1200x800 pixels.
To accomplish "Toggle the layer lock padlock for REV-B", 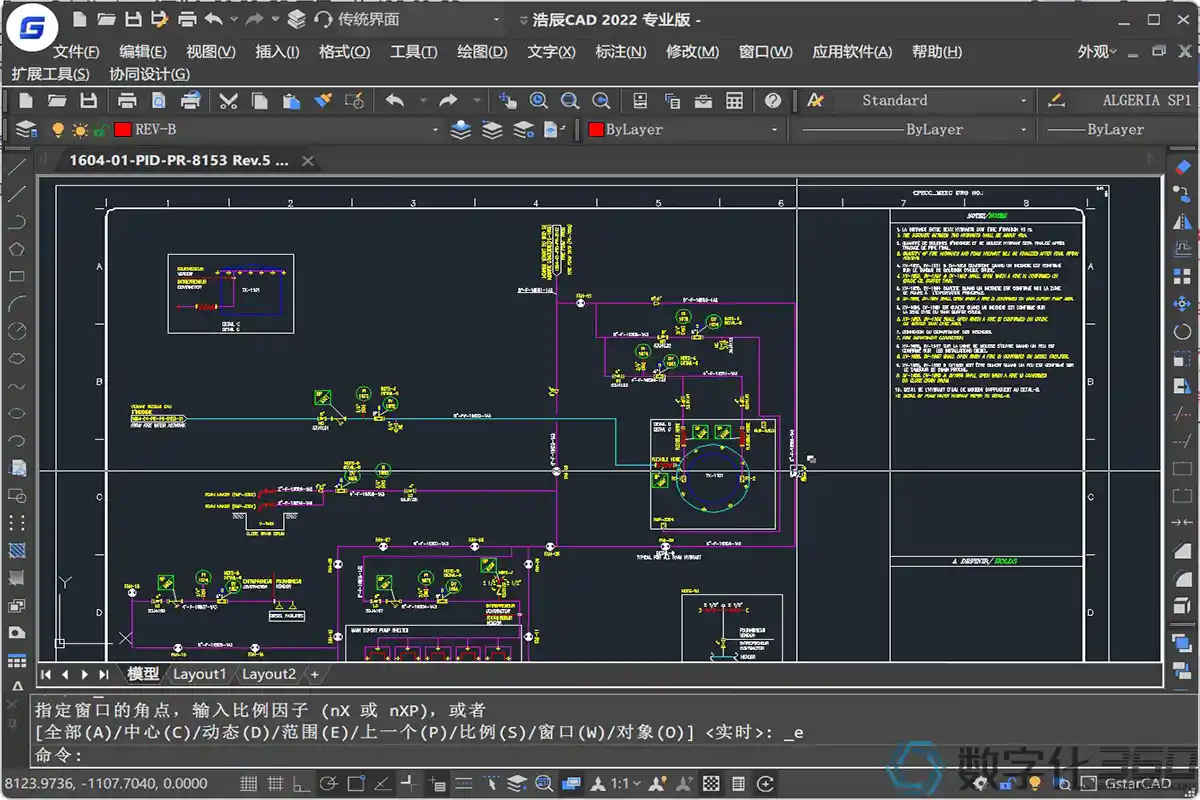I will pyautogui.click(x=101, y=129).
